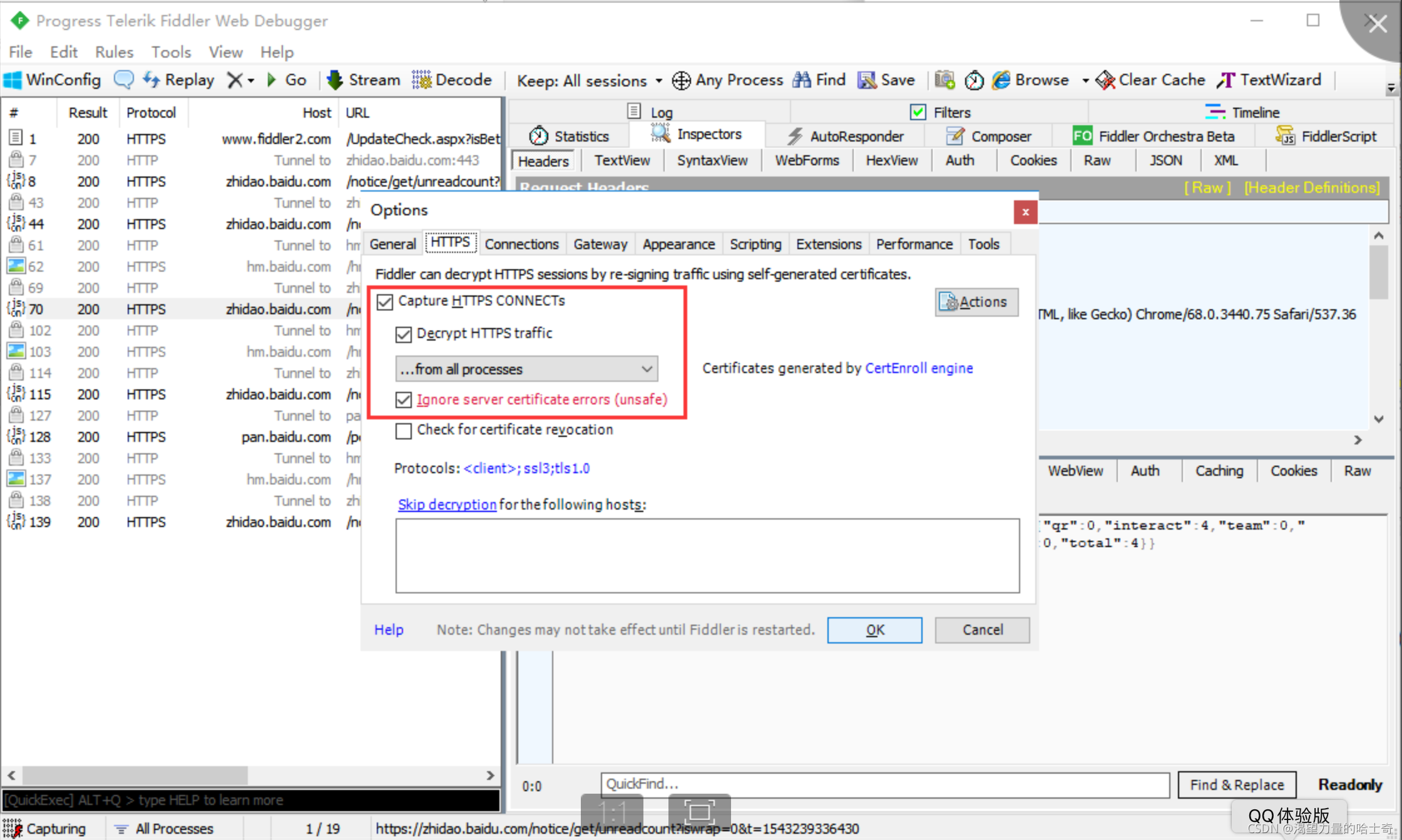Open the Help link in Options
The height and width of the screenshot is (840, 1402).
(389, 630)
